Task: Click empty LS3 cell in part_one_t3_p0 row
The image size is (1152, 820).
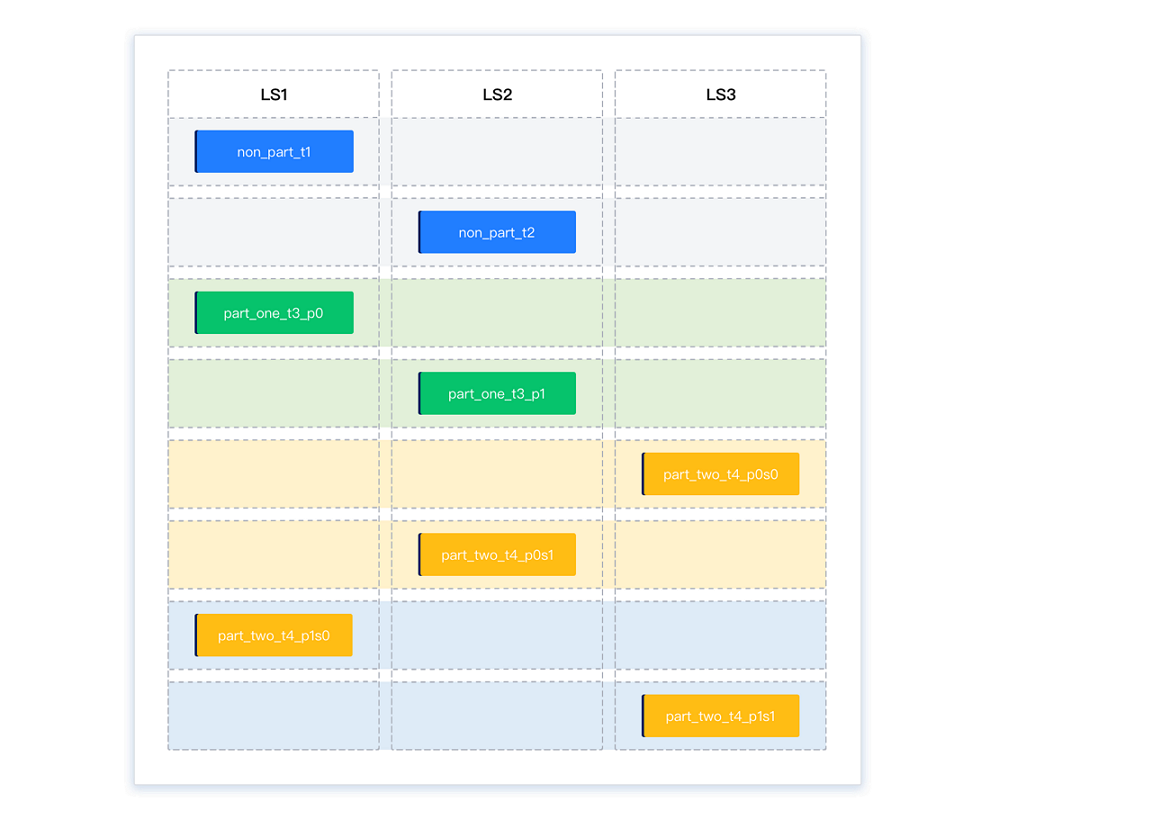Action: [720, 313]
